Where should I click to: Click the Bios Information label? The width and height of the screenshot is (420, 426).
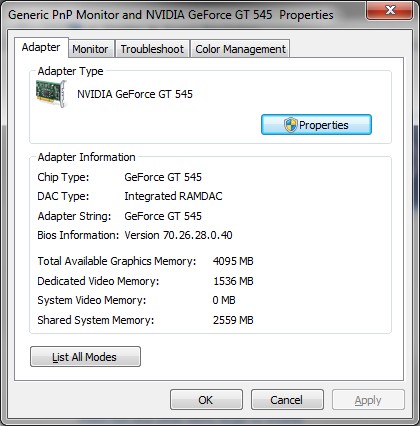[x=78, y=235]
